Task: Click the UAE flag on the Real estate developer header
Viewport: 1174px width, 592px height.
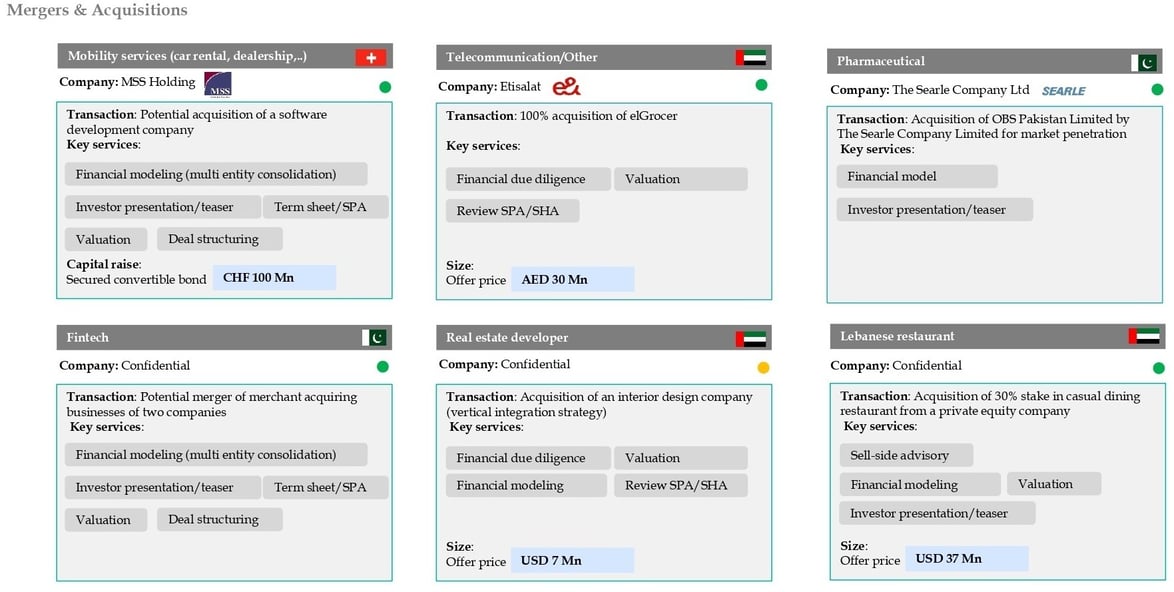Action: 750,339
